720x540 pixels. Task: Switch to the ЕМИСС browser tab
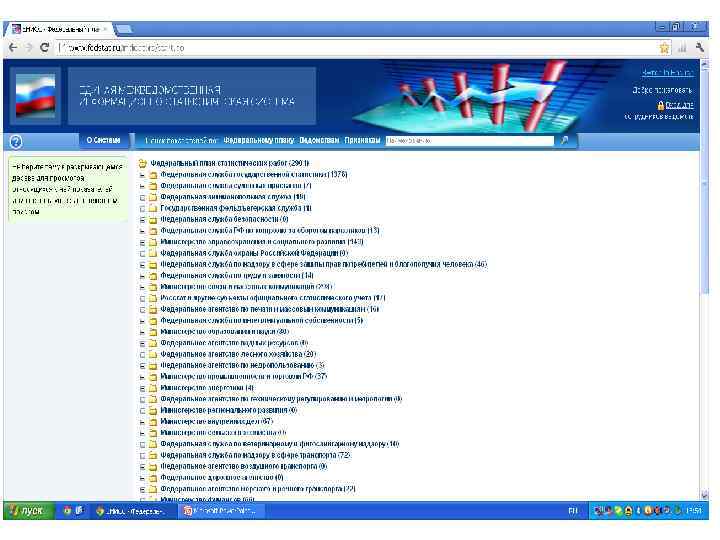(60, 29)
